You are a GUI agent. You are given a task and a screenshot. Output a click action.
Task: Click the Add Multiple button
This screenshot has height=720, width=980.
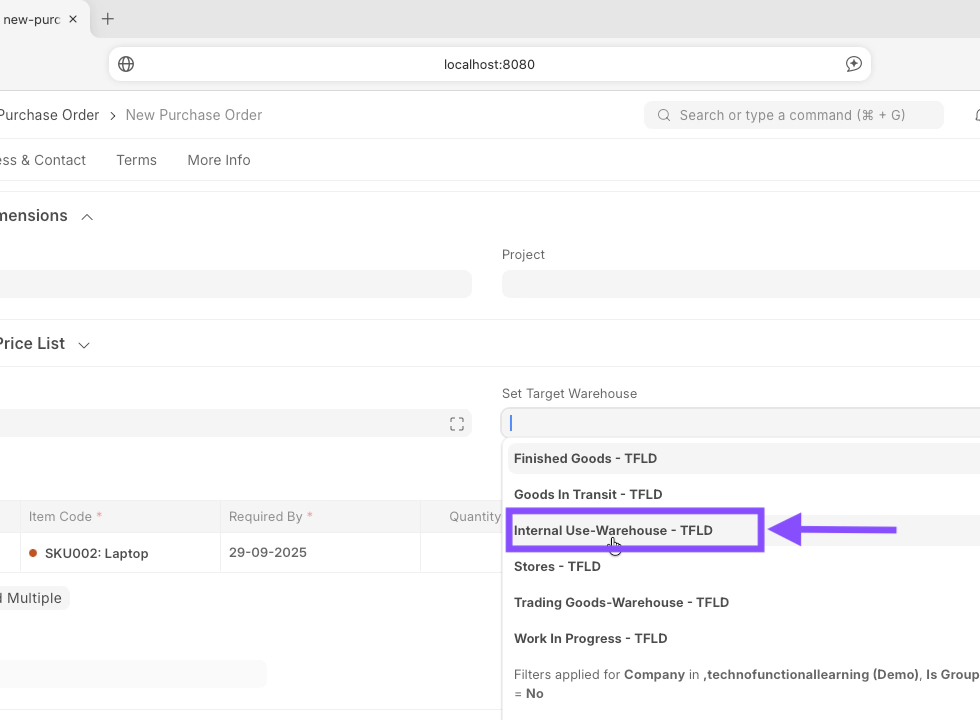click(34, 598)
